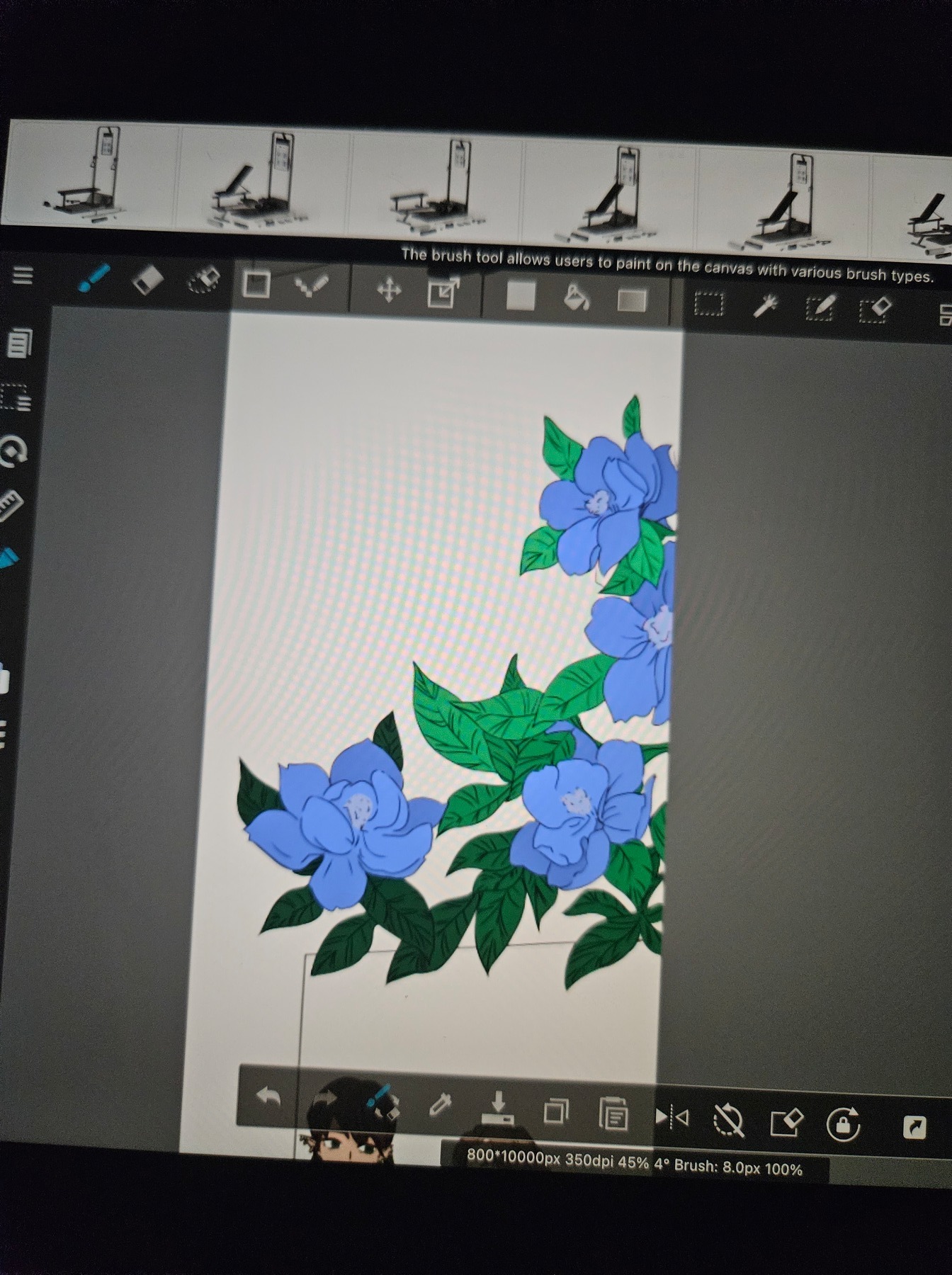952x1275 pixels.
Task: Select the Eraser tool in top toolbar
Action: click(148, 280)
